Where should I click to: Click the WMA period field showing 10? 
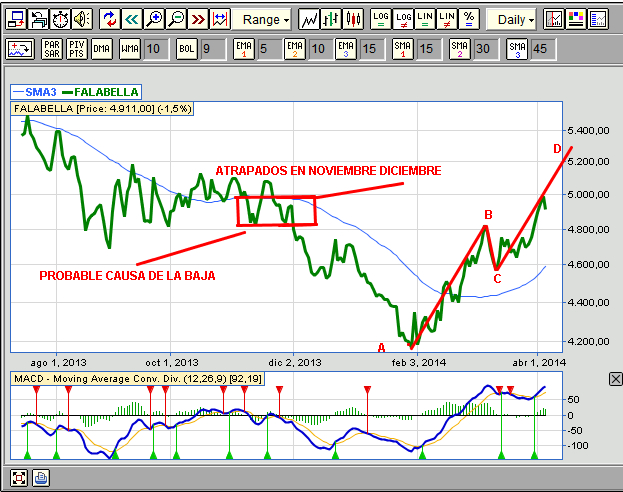(x=156, y=49)
